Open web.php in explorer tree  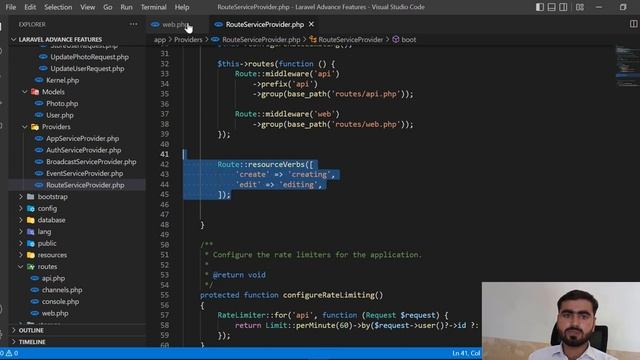click(x=55, y=313)
